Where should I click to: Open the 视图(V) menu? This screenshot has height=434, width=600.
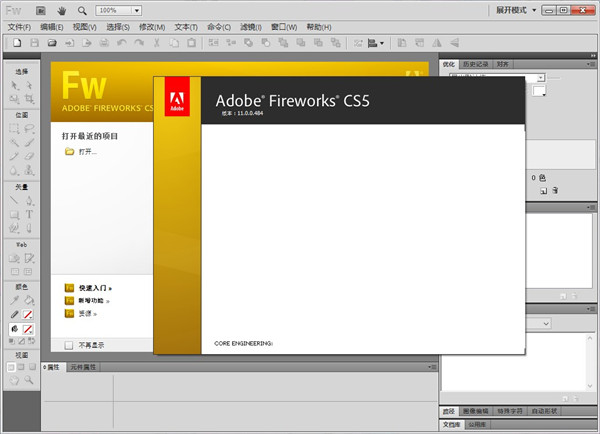(85, 27)
